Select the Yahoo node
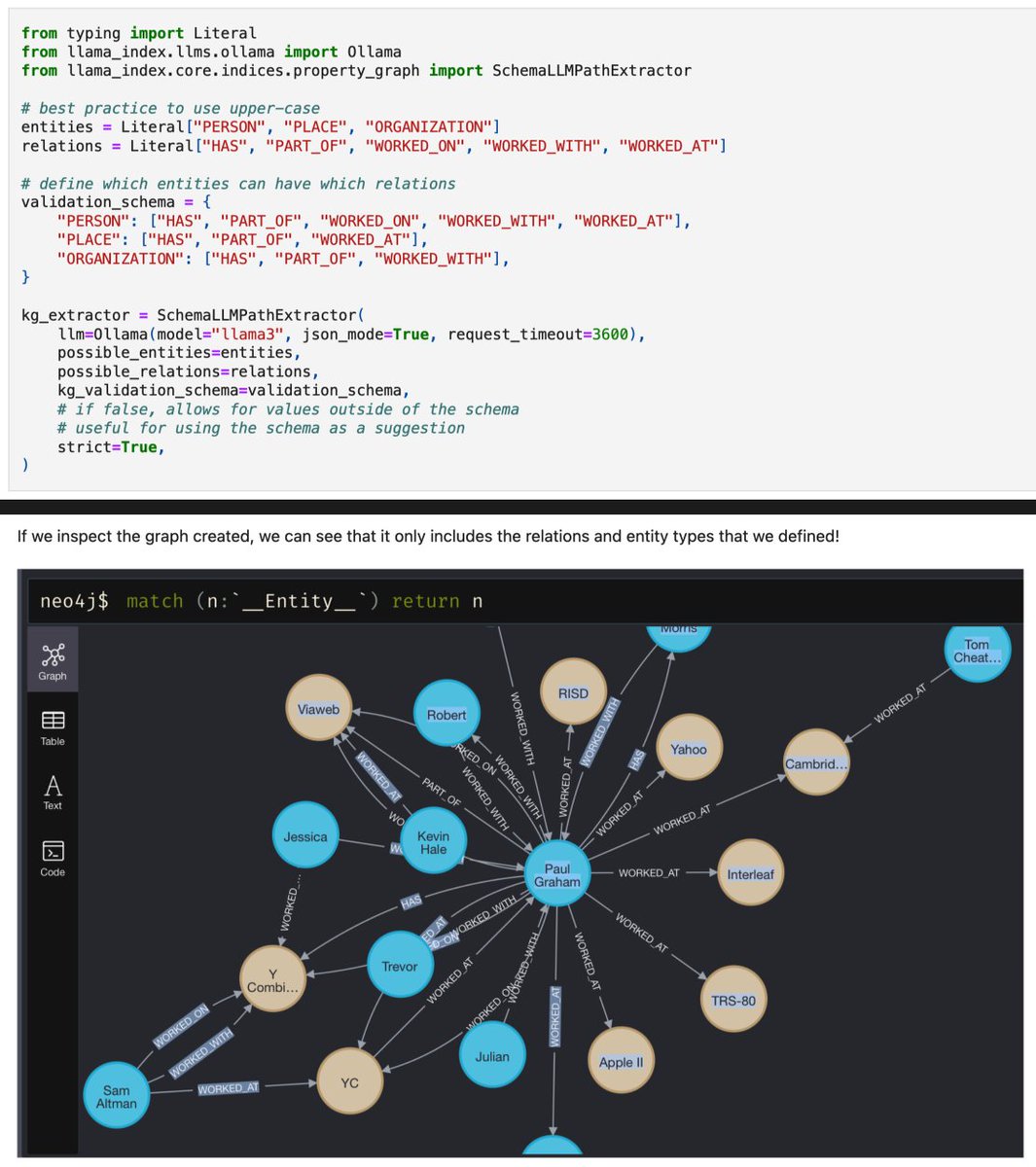Viewport: 1036px width, 1167px height. tap(691, 749)
